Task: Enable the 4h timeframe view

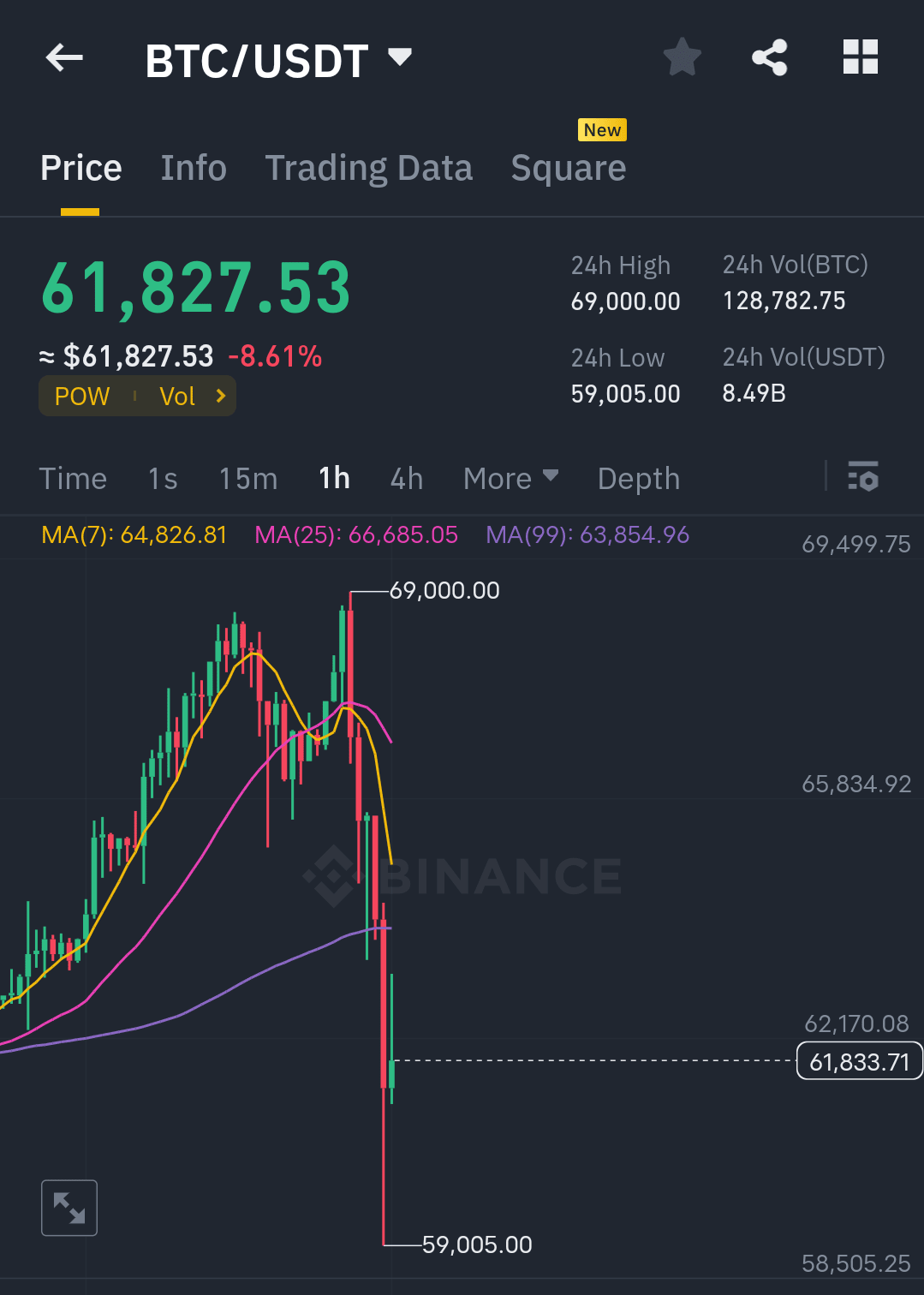Action: (406, 478)
